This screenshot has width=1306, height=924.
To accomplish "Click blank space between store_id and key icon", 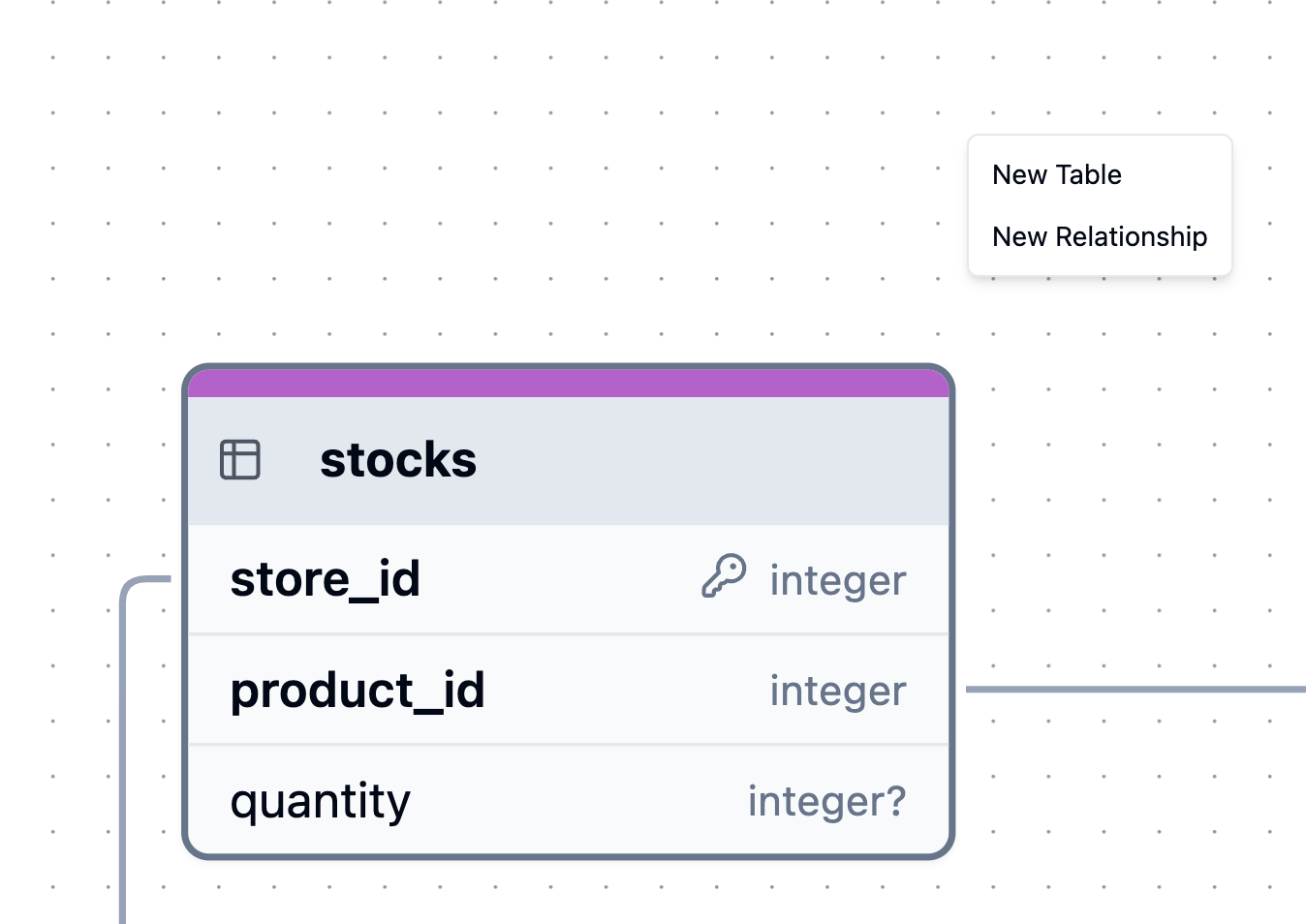I will pos(562,579).
